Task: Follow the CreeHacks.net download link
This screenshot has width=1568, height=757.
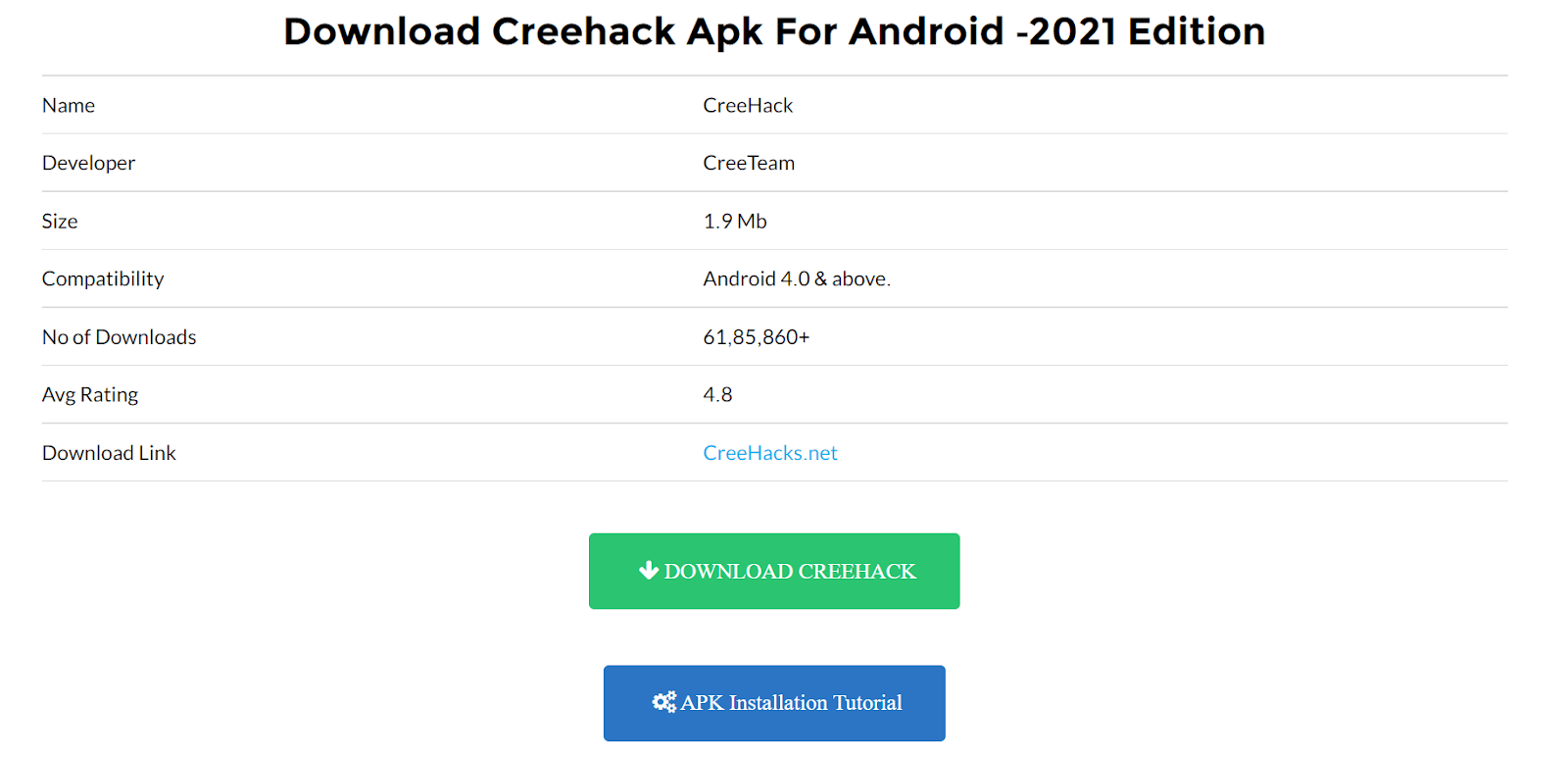Action: coord(770,453)
